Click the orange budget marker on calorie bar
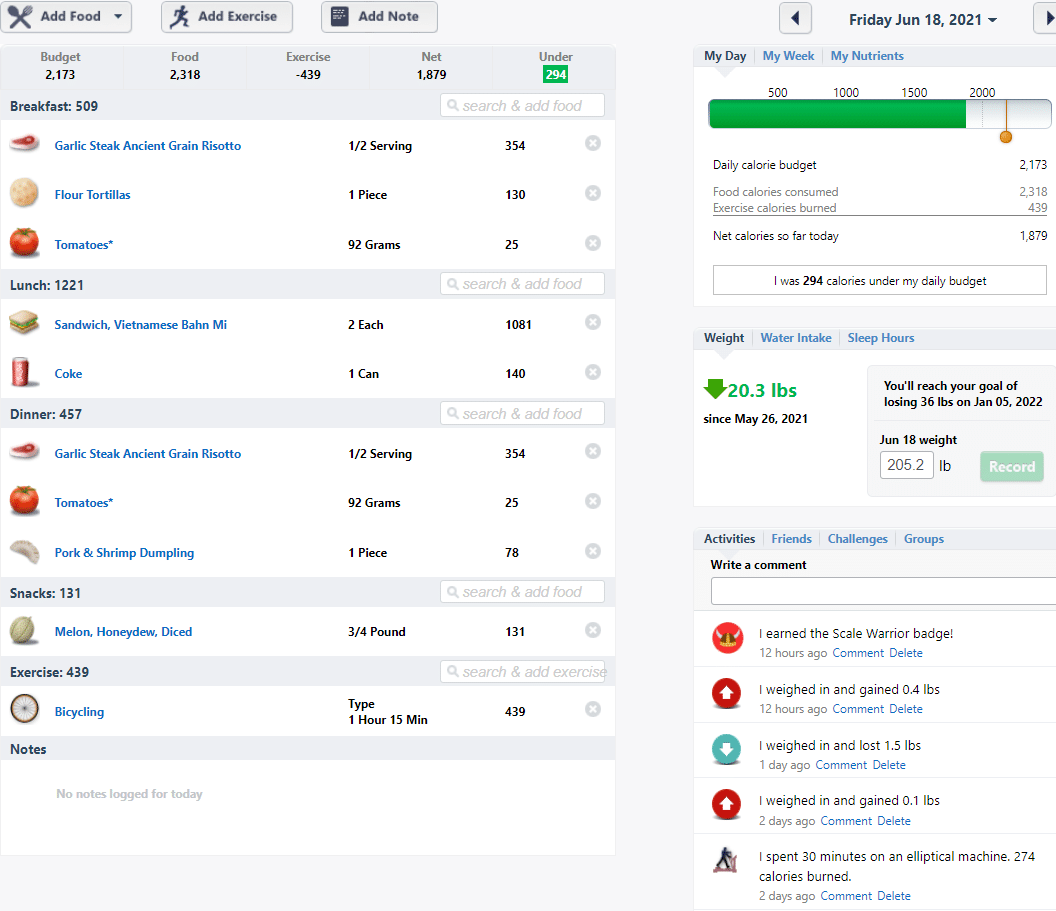1056x911 pixels. pos(1006,137)
